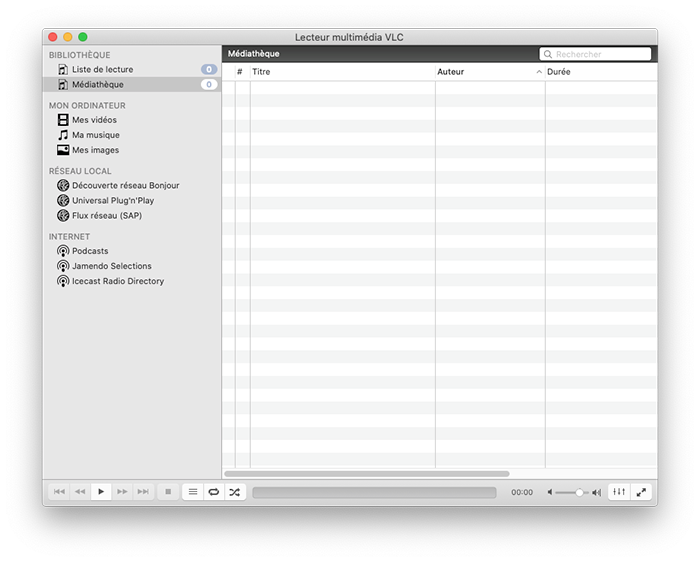Skip to next track button
The image size is (700, 562).
point(143,492)
